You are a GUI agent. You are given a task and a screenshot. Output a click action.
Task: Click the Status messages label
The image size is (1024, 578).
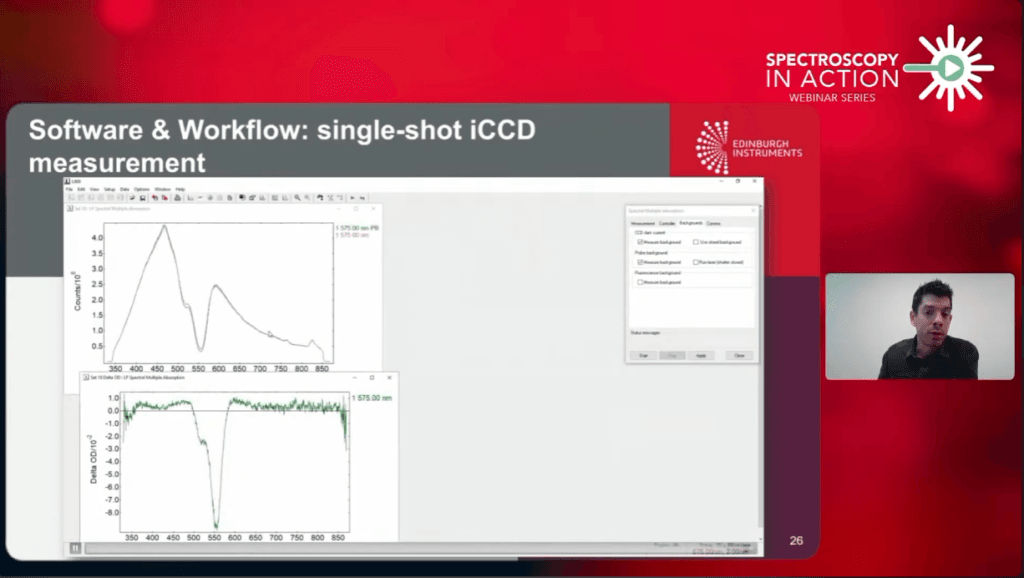[645, 333]
